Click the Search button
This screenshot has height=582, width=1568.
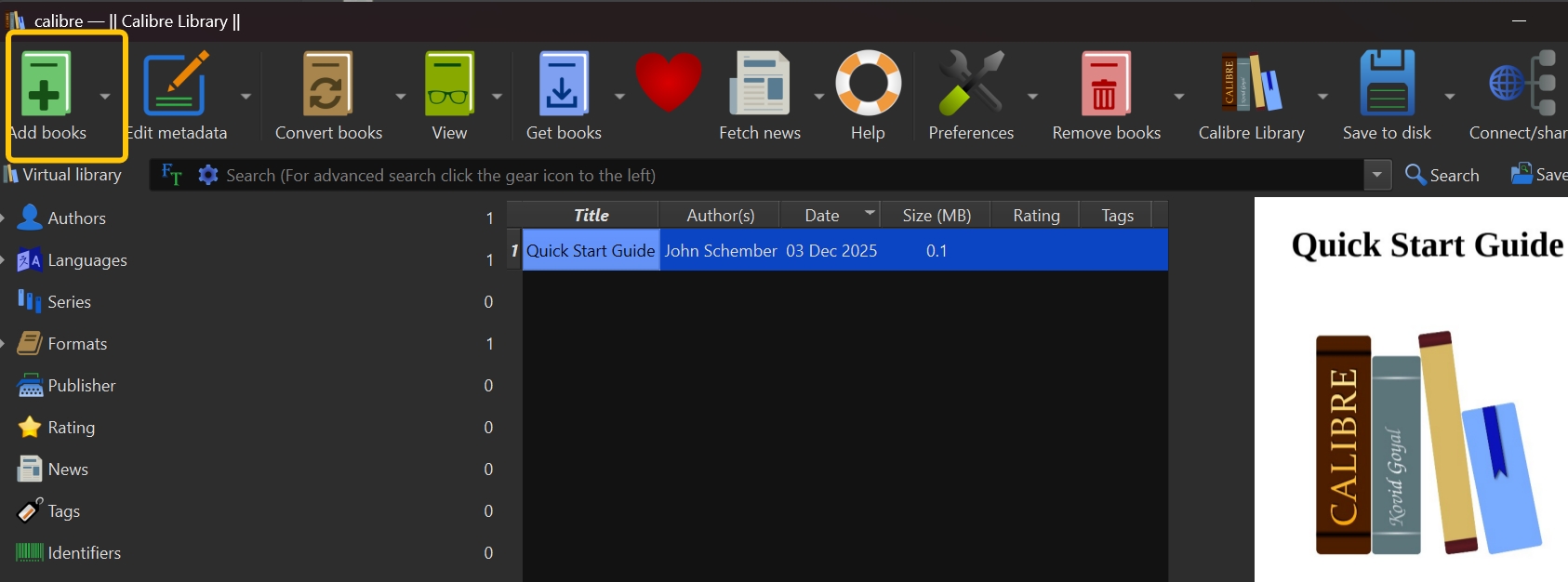[x=1442, y=175]
